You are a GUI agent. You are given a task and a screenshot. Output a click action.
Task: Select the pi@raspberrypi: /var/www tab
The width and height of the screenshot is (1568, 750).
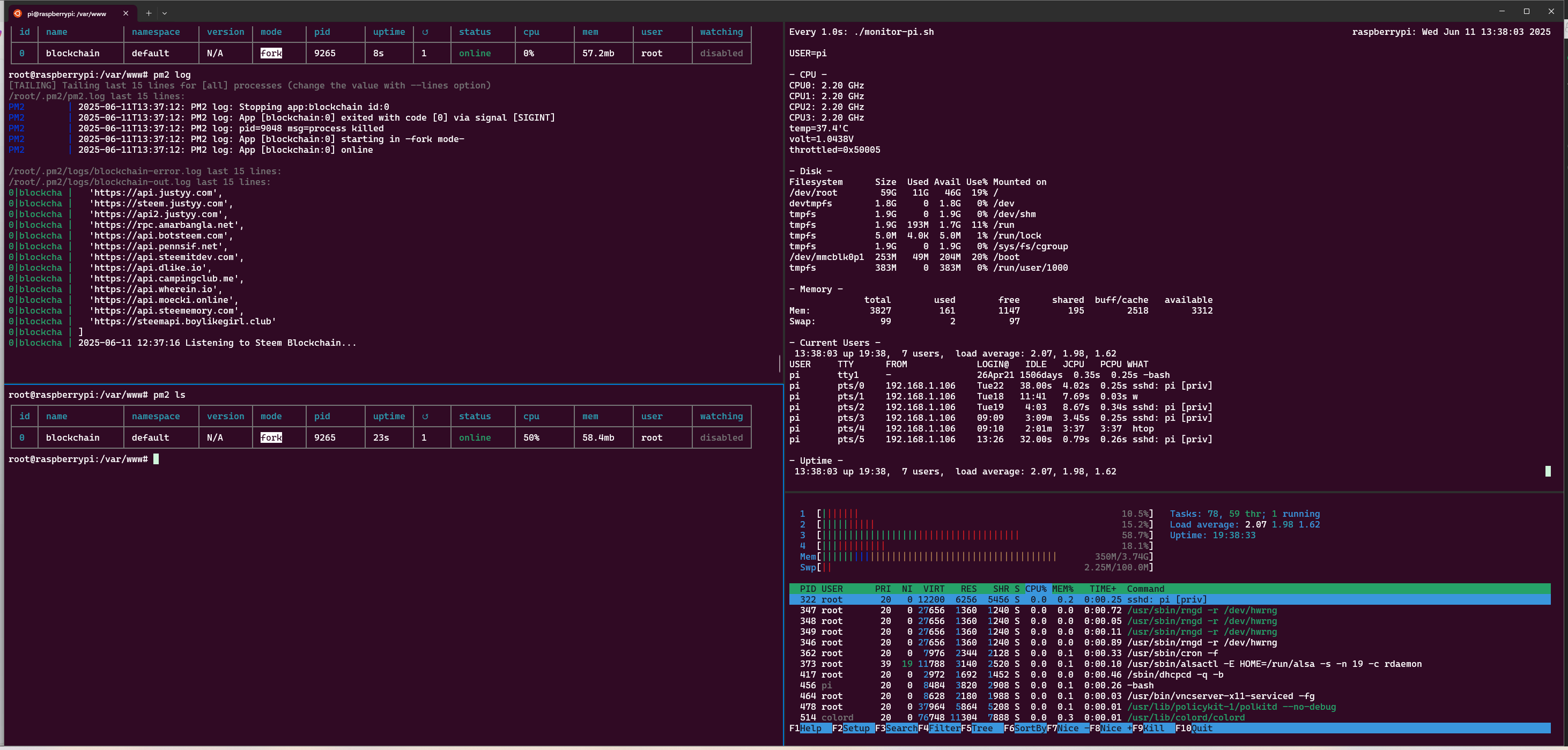[67, 13]
